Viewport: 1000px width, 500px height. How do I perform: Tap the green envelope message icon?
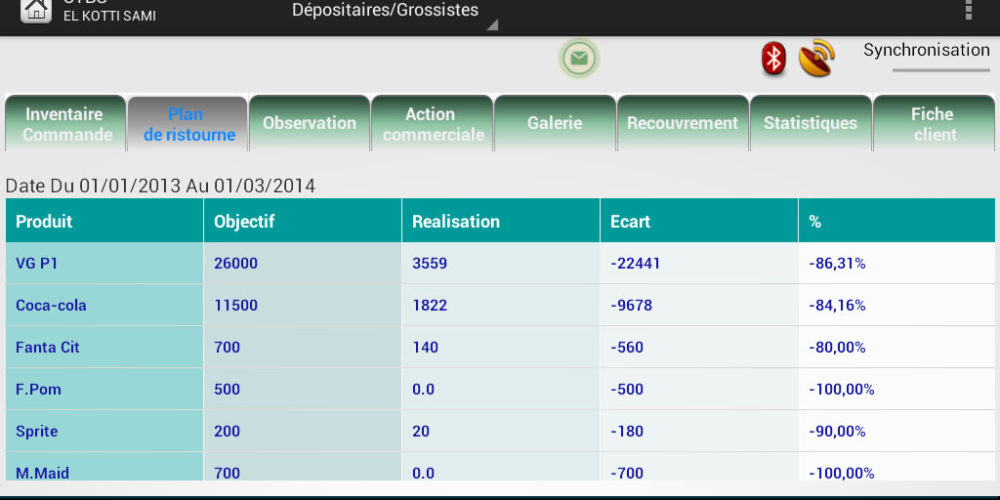click(x=579, y=58)
